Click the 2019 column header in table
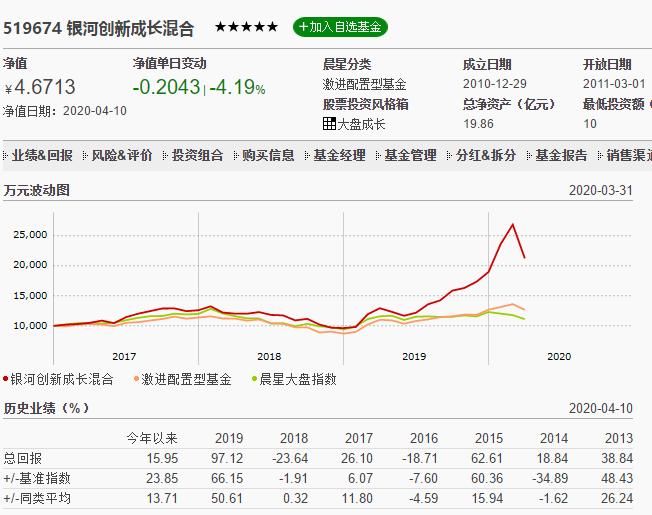 (229, 438)
